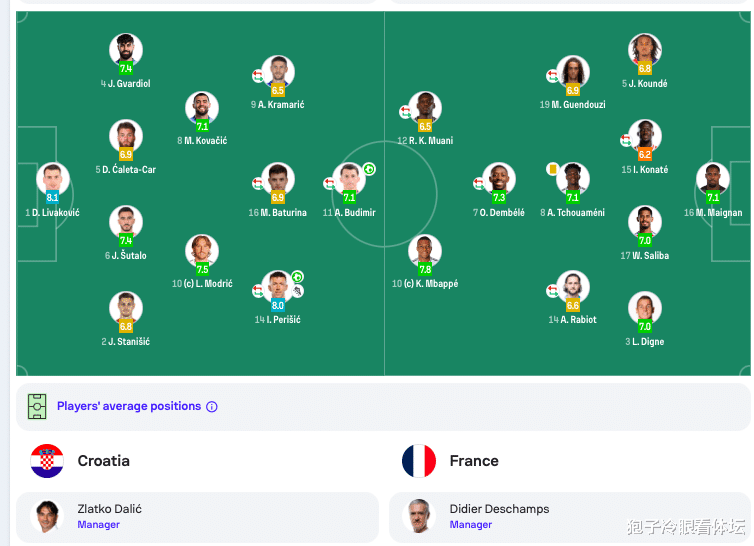Image resolution: width=754 pixels, height=546 pixels.
Task: Open Players' average positions link
Action: pos(129,406)
